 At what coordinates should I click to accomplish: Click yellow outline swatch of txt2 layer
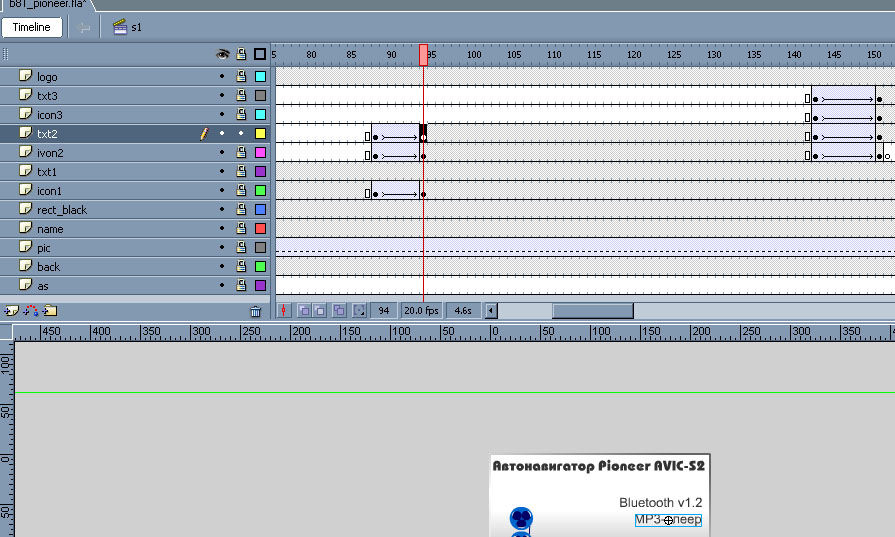[260, 134]
